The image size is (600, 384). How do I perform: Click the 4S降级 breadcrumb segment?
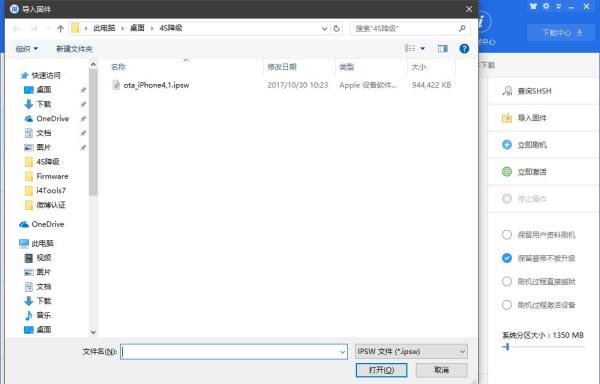[171, 28]
